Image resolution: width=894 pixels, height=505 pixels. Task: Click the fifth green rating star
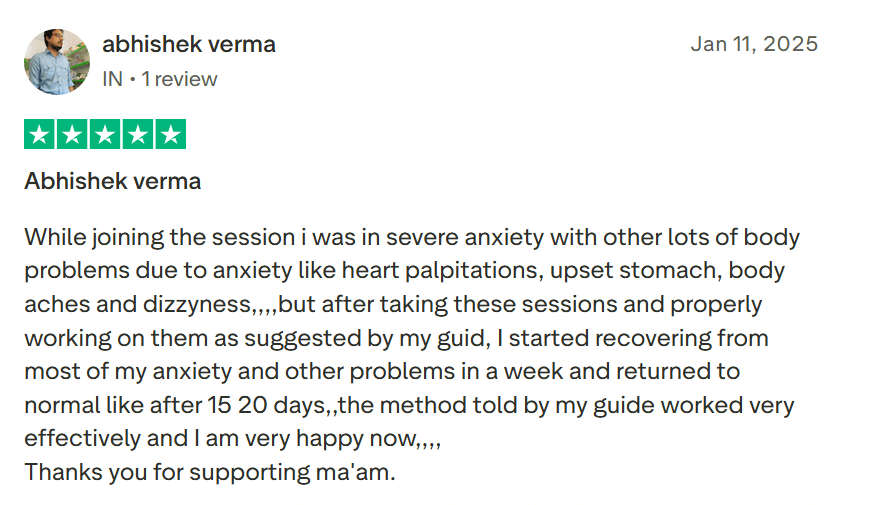click(x=171, y=134)
